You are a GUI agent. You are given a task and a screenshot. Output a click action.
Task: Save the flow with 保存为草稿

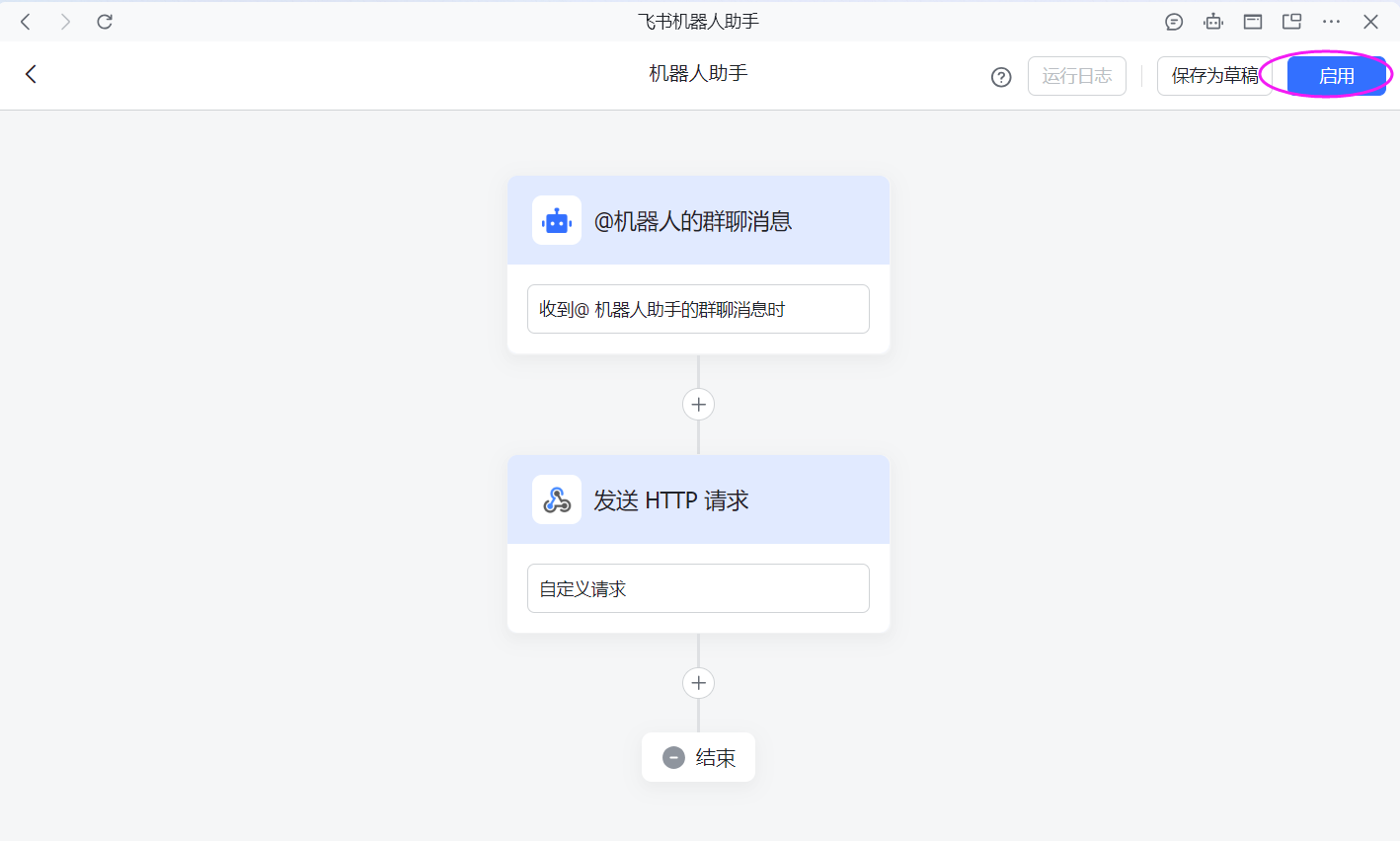1213,76
